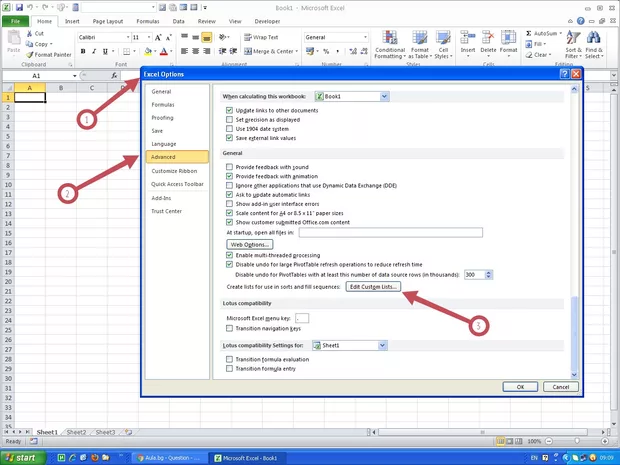Uncheck Provide feedback with animation
620x465 pixels.
[x=229, y=176]
